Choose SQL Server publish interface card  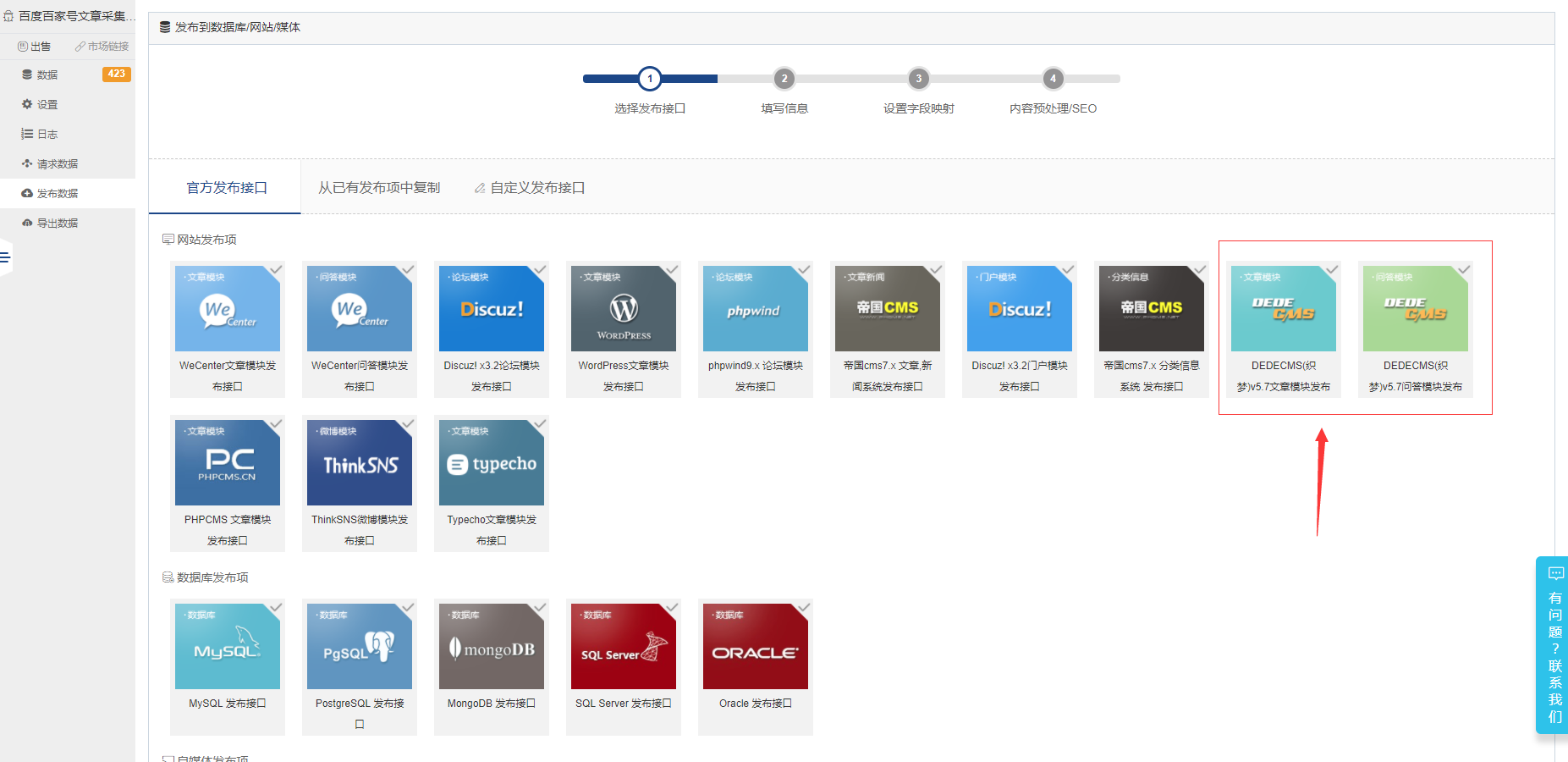tap(624, 667)
